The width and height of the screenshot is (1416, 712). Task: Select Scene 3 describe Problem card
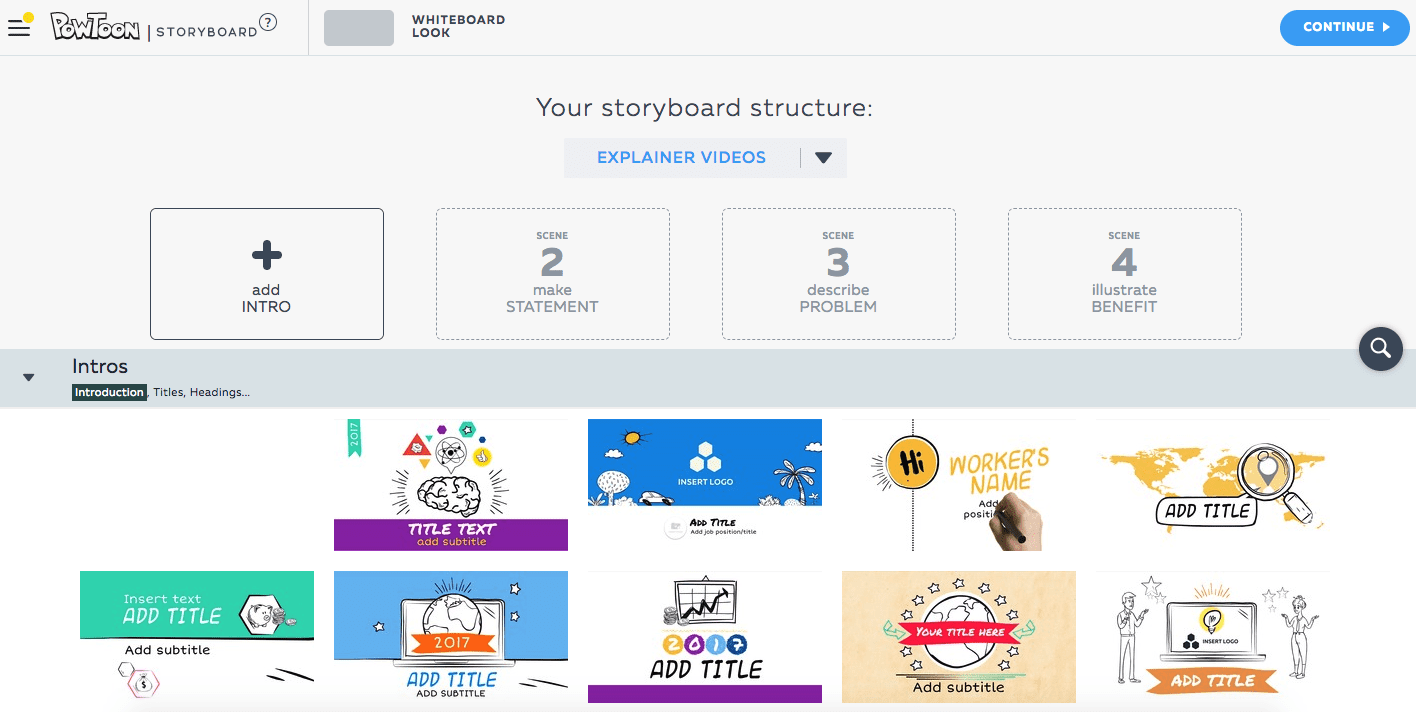click(838, 274)
